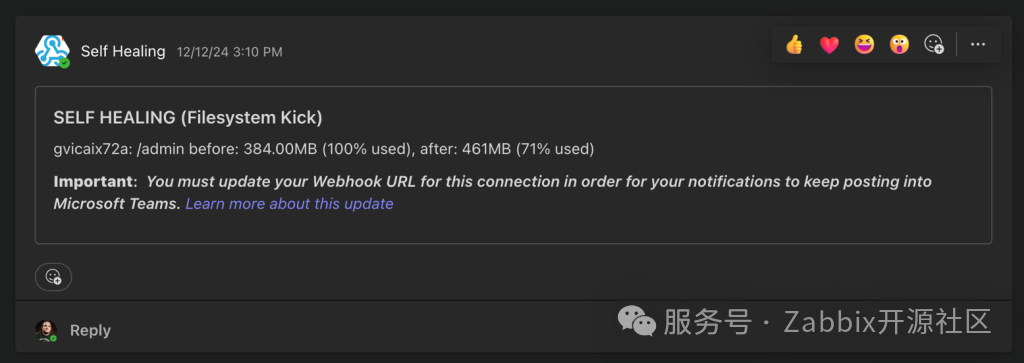React with the red heart emoji
The width and height of the screenshot is (1024, 363).
tap(829, 44)
